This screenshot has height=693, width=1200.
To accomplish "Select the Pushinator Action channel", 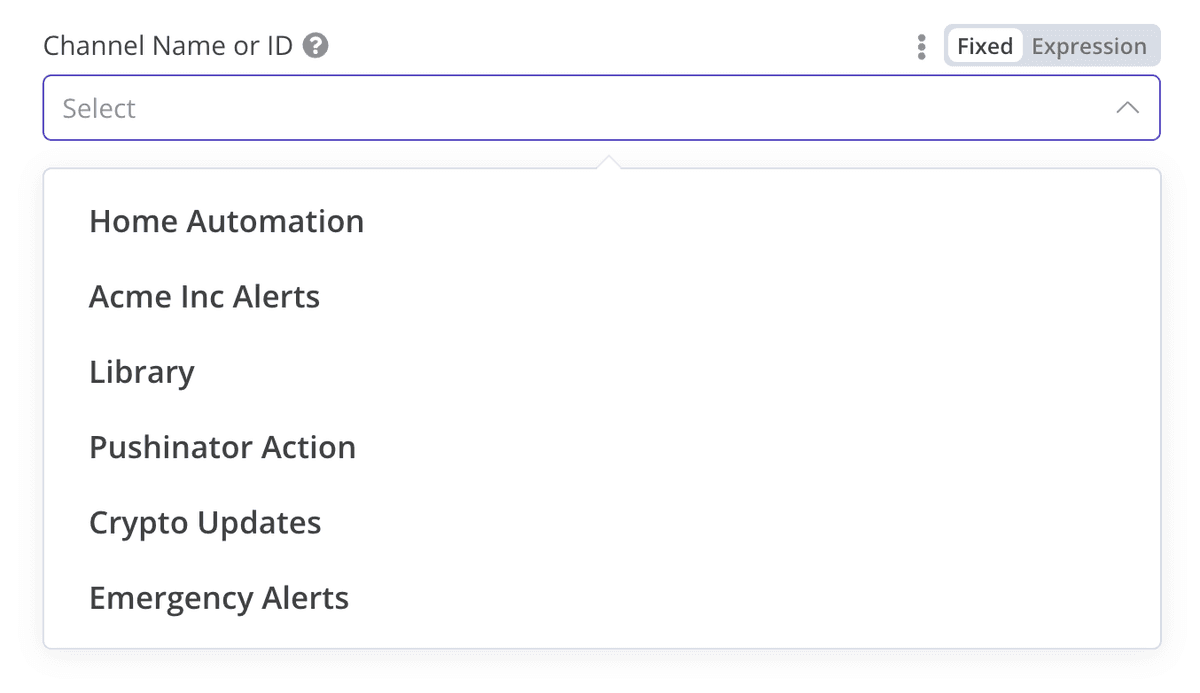I will [x=222, y=447].
